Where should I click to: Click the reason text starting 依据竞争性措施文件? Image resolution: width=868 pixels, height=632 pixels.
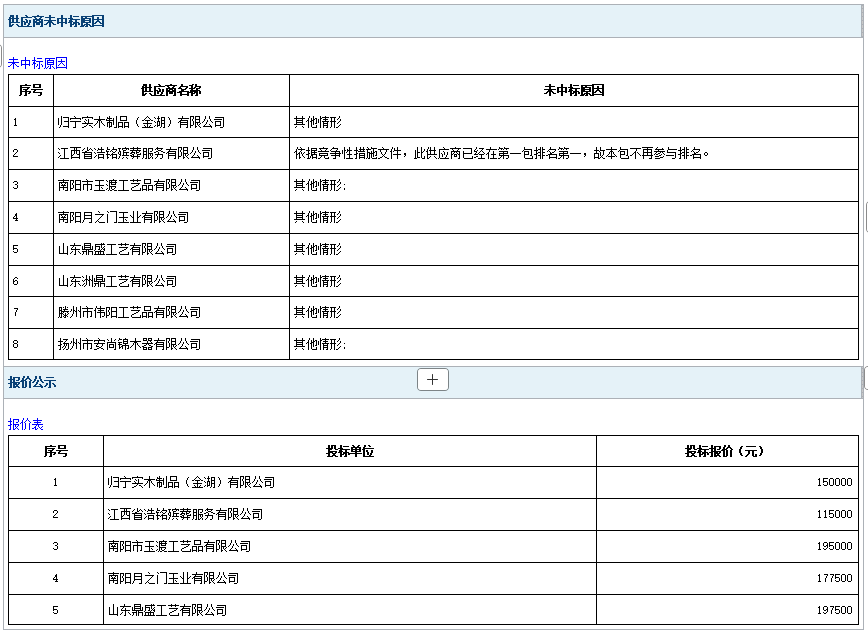pyautogui.click(x=502, y=153)
